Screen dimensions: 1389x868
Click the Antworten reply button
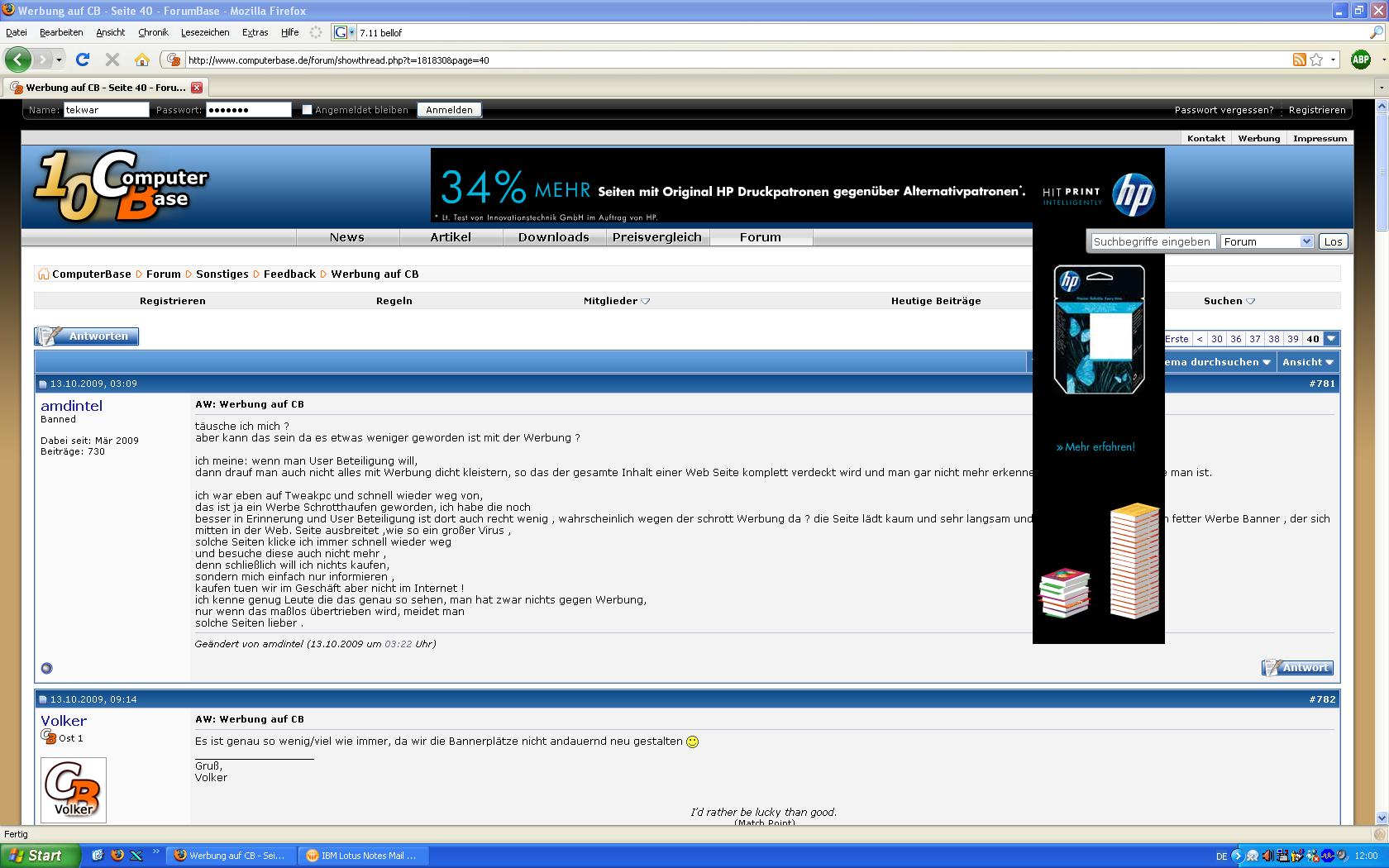[87, 336]
